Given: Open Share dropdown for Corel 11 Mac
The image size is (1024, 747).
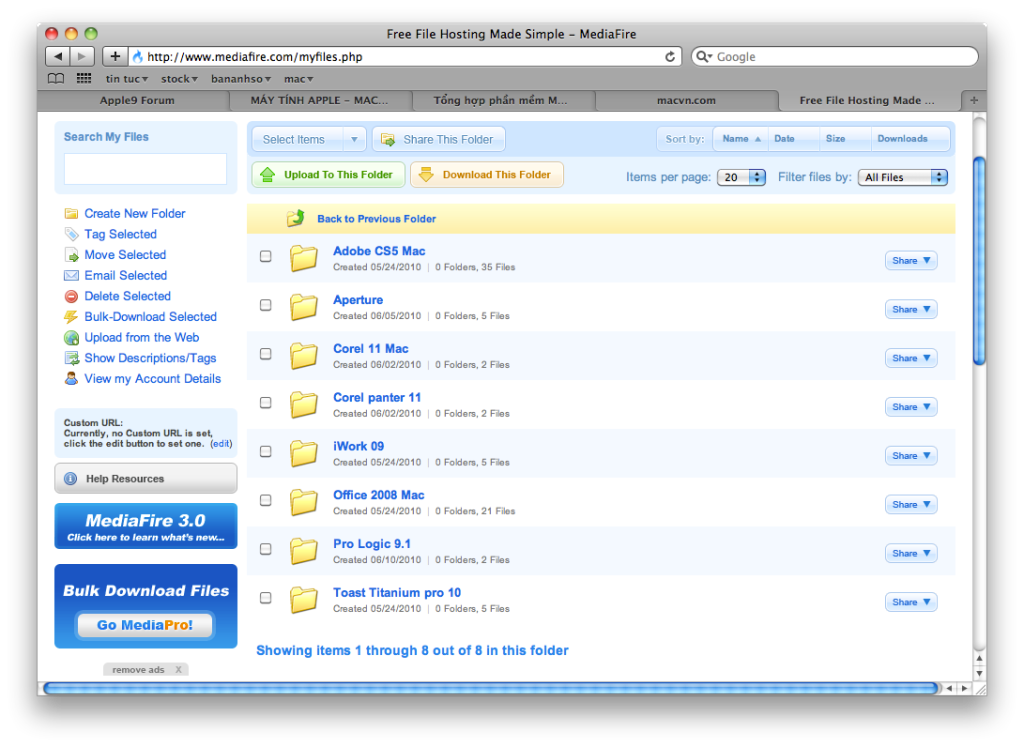Looking at the screenshot, I should point(911,358).
